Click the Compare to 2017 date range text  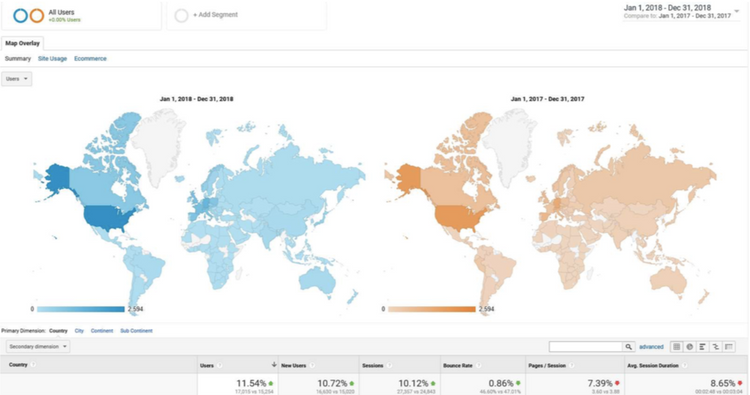tap(677, 16)
